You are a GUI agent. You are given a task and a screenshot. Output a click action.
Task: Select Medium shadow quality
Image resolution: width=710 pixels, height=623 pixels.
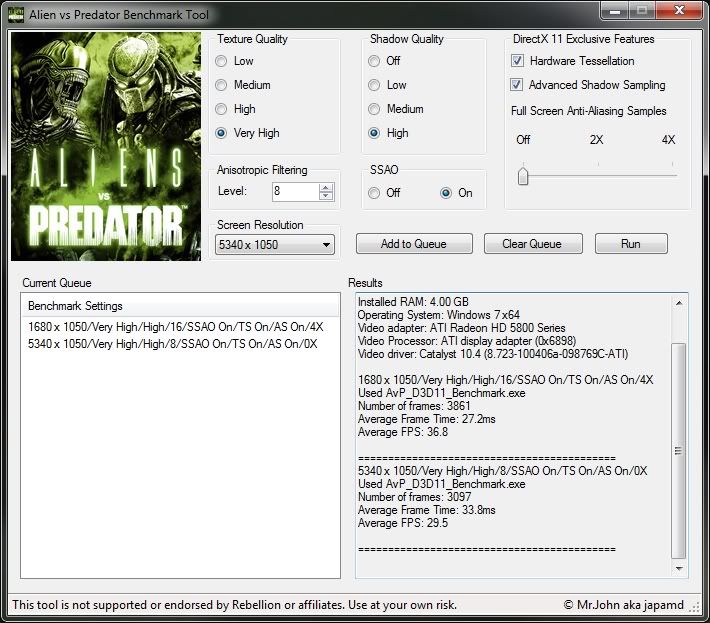tap(375, 109)
